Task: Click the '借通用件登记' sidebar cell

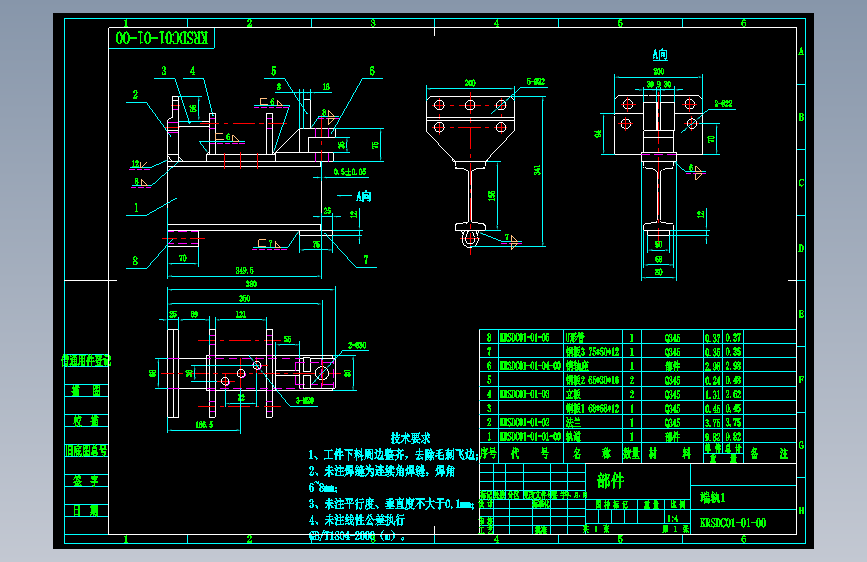Action: (x=86, y=361)
